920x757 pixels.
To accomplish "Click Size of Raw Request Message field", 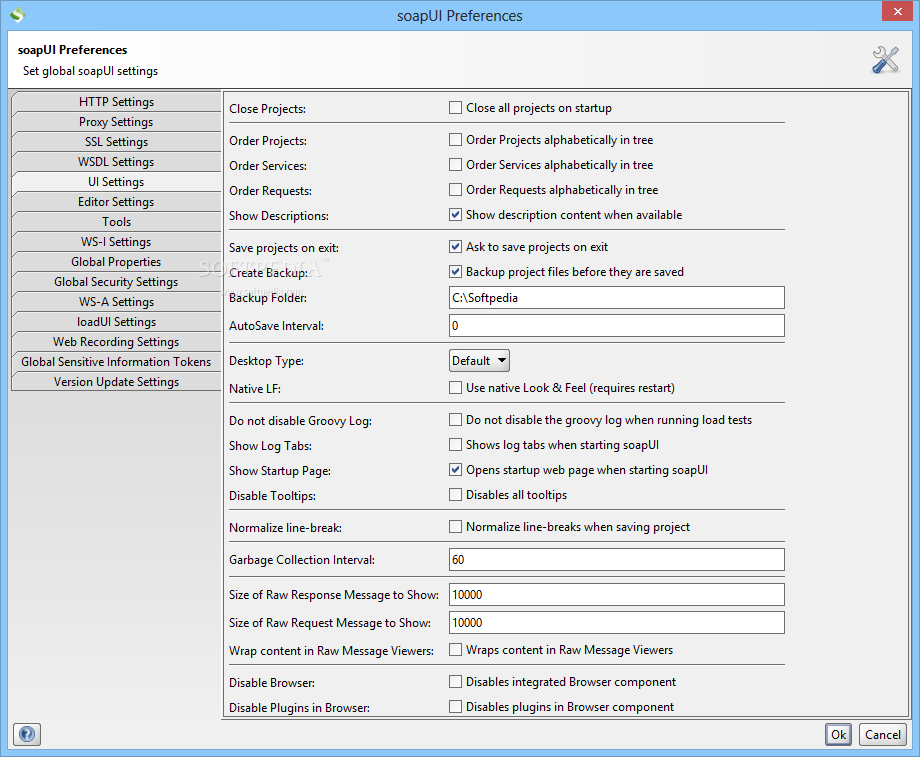I will click(x=617, y=623).
